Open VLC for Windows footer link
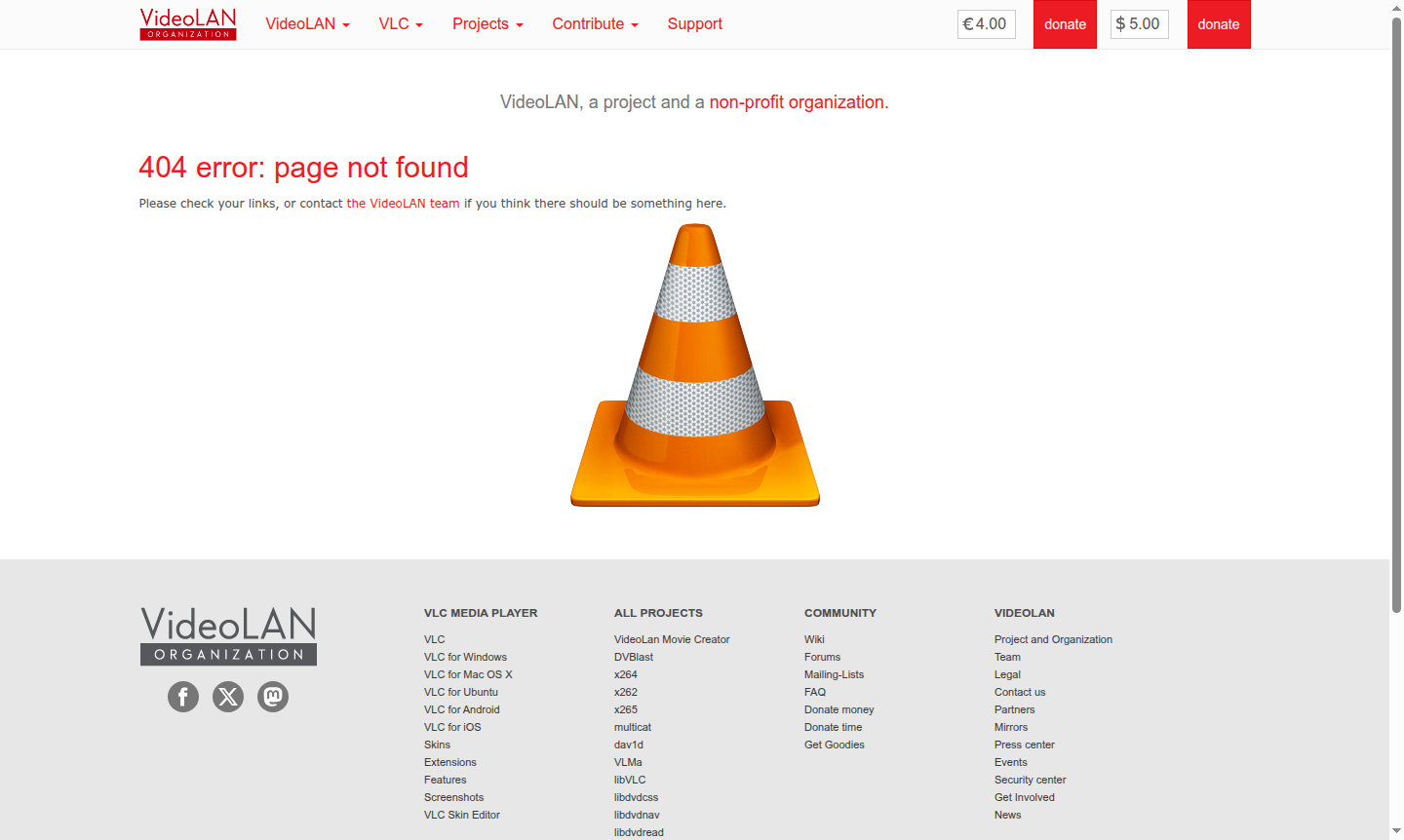This screenshot has height=840, width=1404. 465,657
